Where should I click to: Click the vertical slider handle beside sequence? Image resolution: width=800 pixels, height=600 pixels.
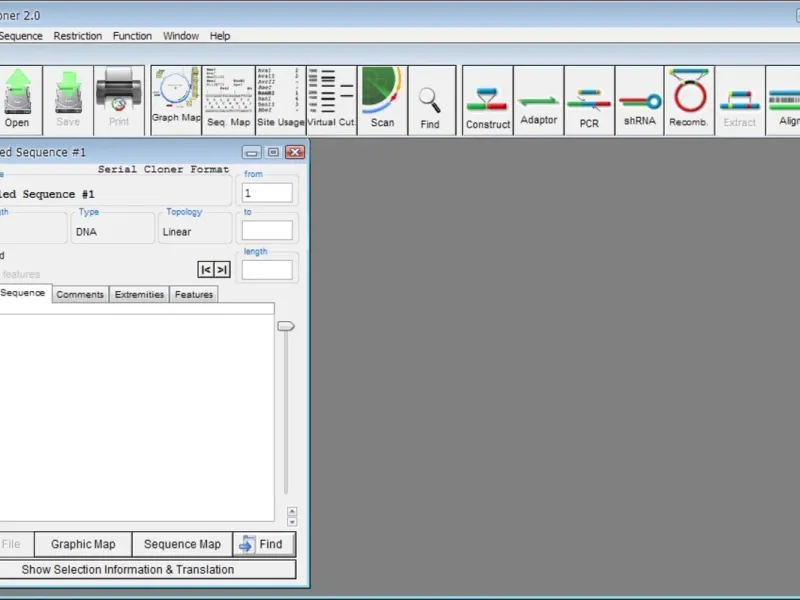click(x=286, y=326)
